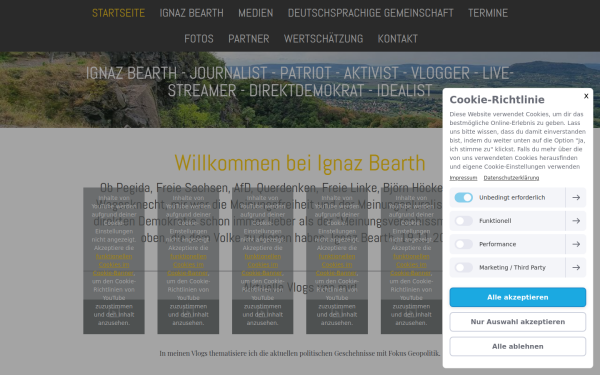Click the Alle ablehnen button
The image size is (600, 375).
pyautogui.click(x=517, y=346)
